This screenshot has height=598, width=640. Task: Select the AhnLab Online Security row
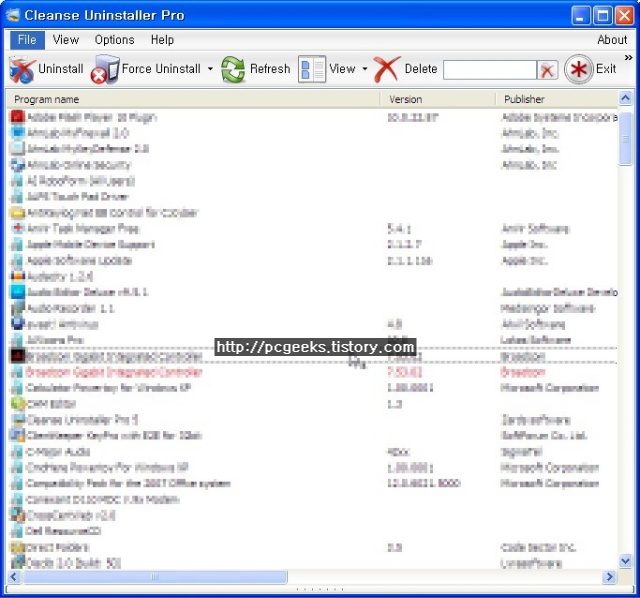click(x=313, y=165)
